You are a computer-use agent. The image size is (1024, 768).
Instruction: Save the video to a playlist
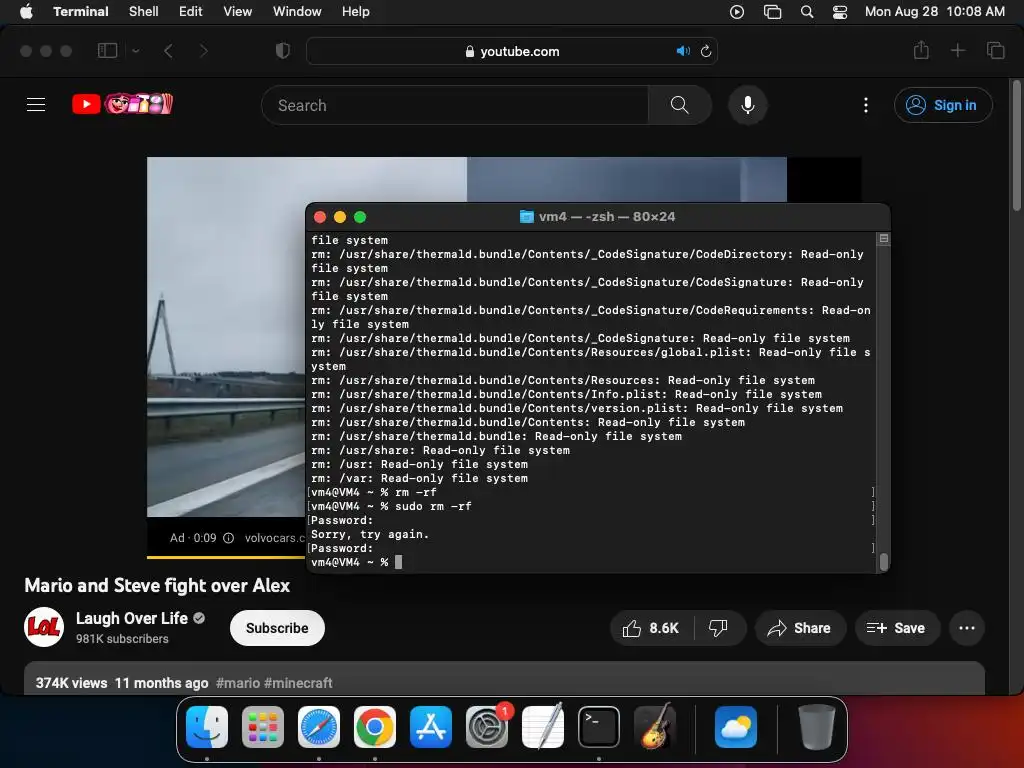click(x=897, y=628)
